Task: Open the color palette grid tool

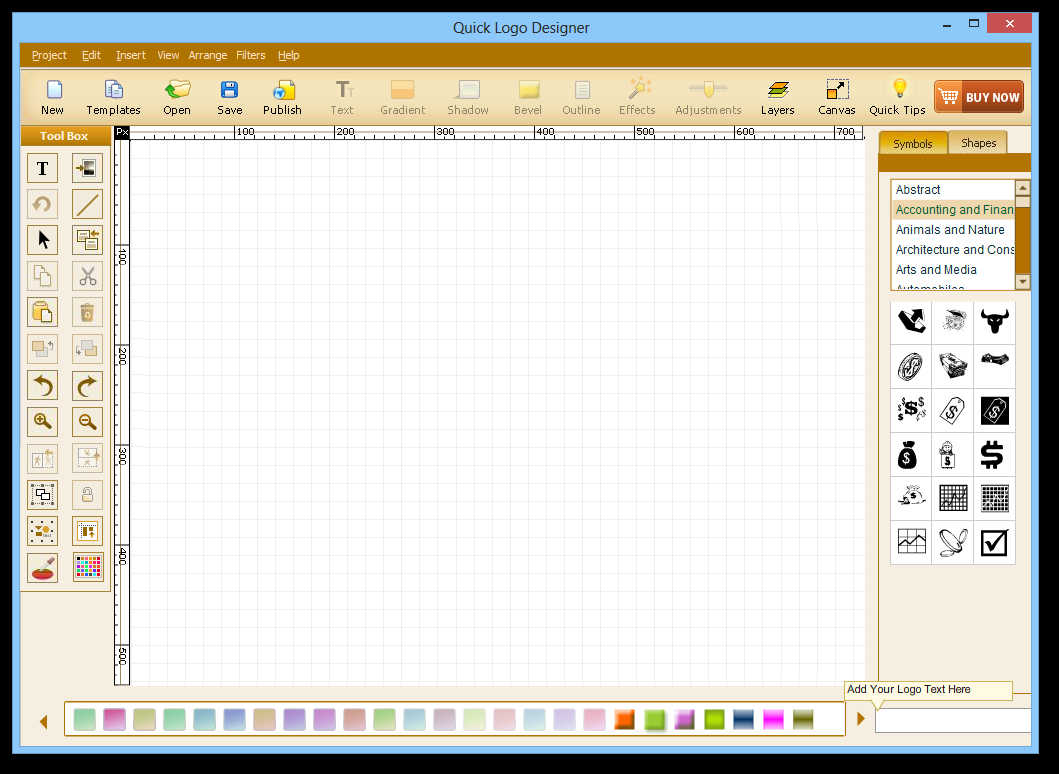Action: click(x=88, y=567)
